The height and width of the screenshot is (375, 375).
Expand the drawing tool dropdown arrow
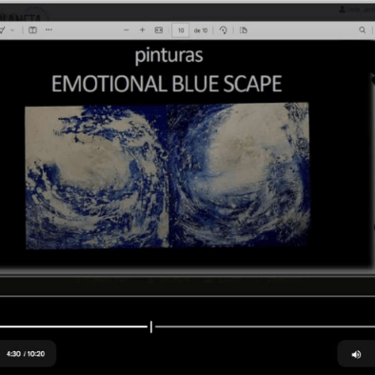[x=13, y=30]
